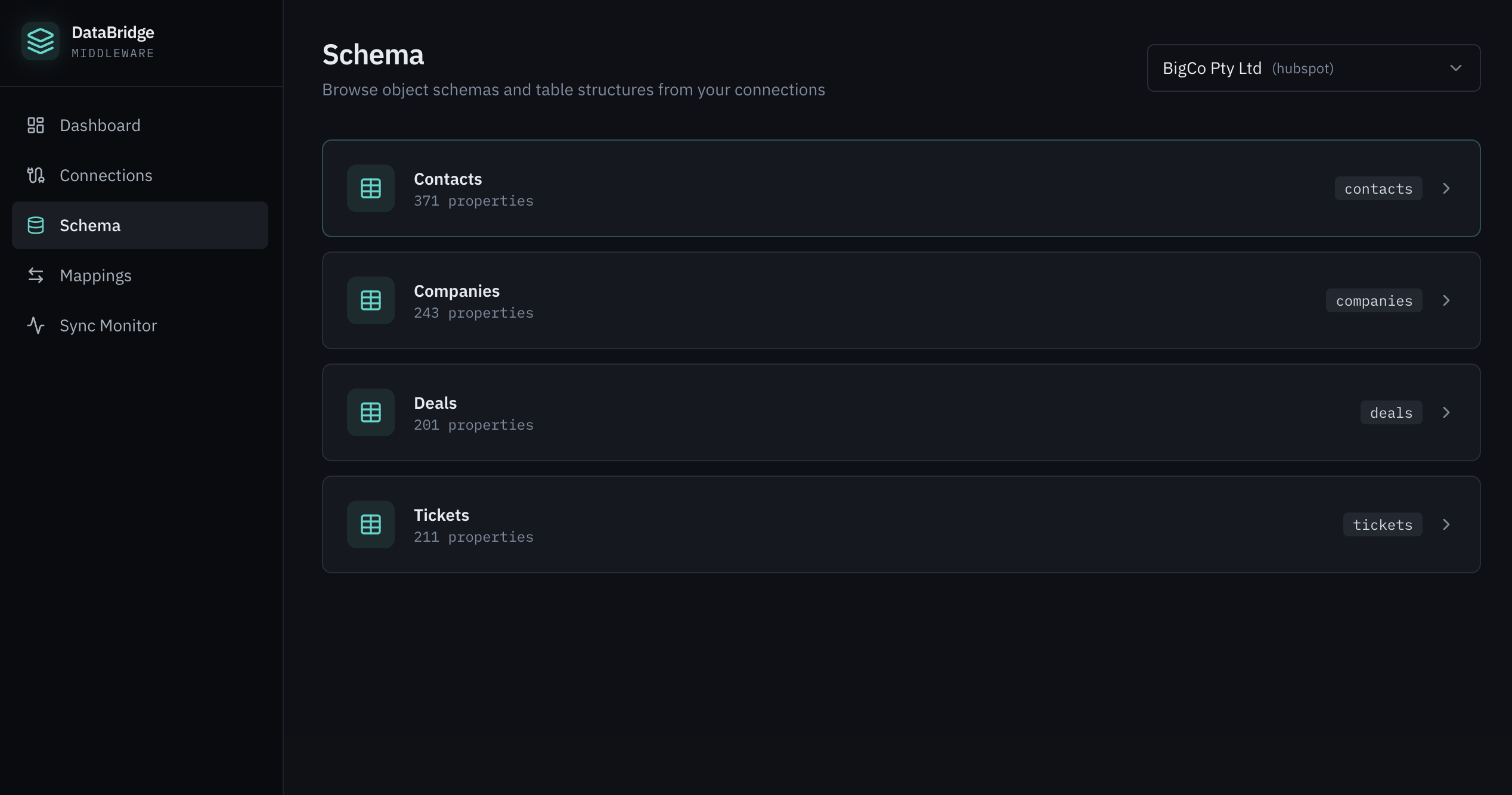Select the Dashboard grid icon
The height and width of the screenshot is (795, 1512).
pyautogui.click(x=35, y=125)
